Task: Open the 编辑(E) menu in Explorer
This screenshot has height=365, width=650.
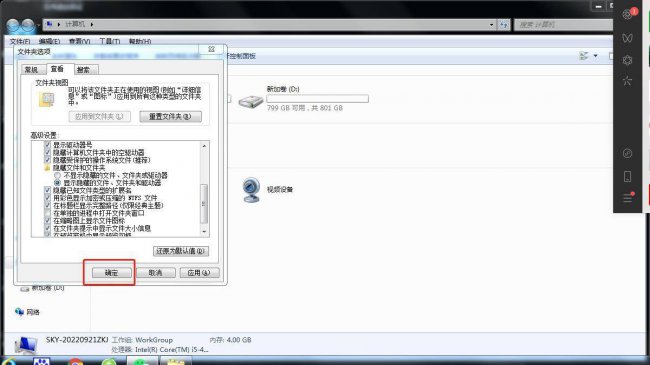Action: (x=49, y=41)
